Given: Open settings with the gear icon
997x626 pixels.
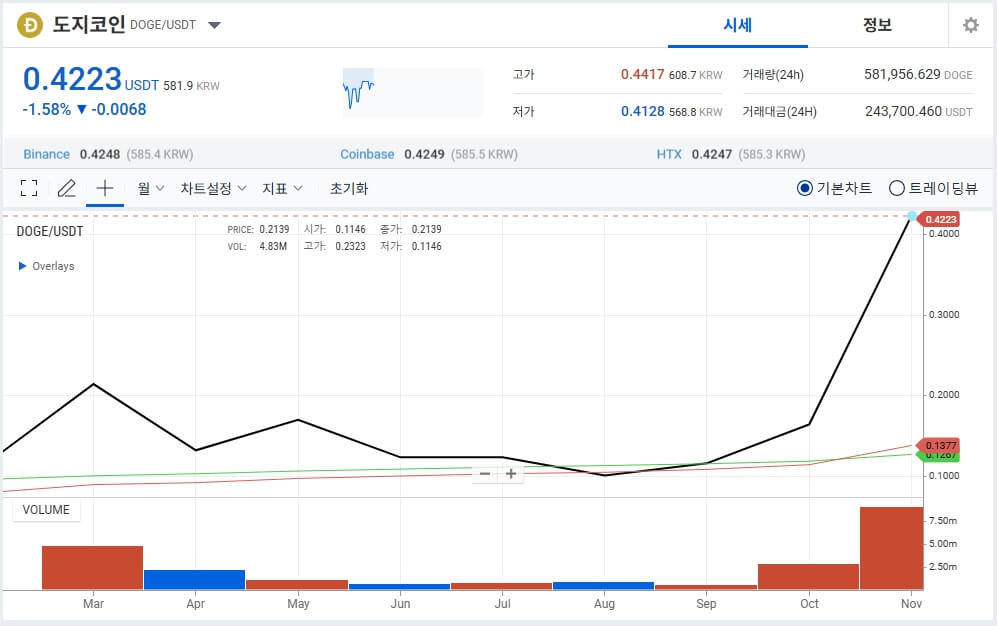Looking at the screenshot, I should pos(970,25).
